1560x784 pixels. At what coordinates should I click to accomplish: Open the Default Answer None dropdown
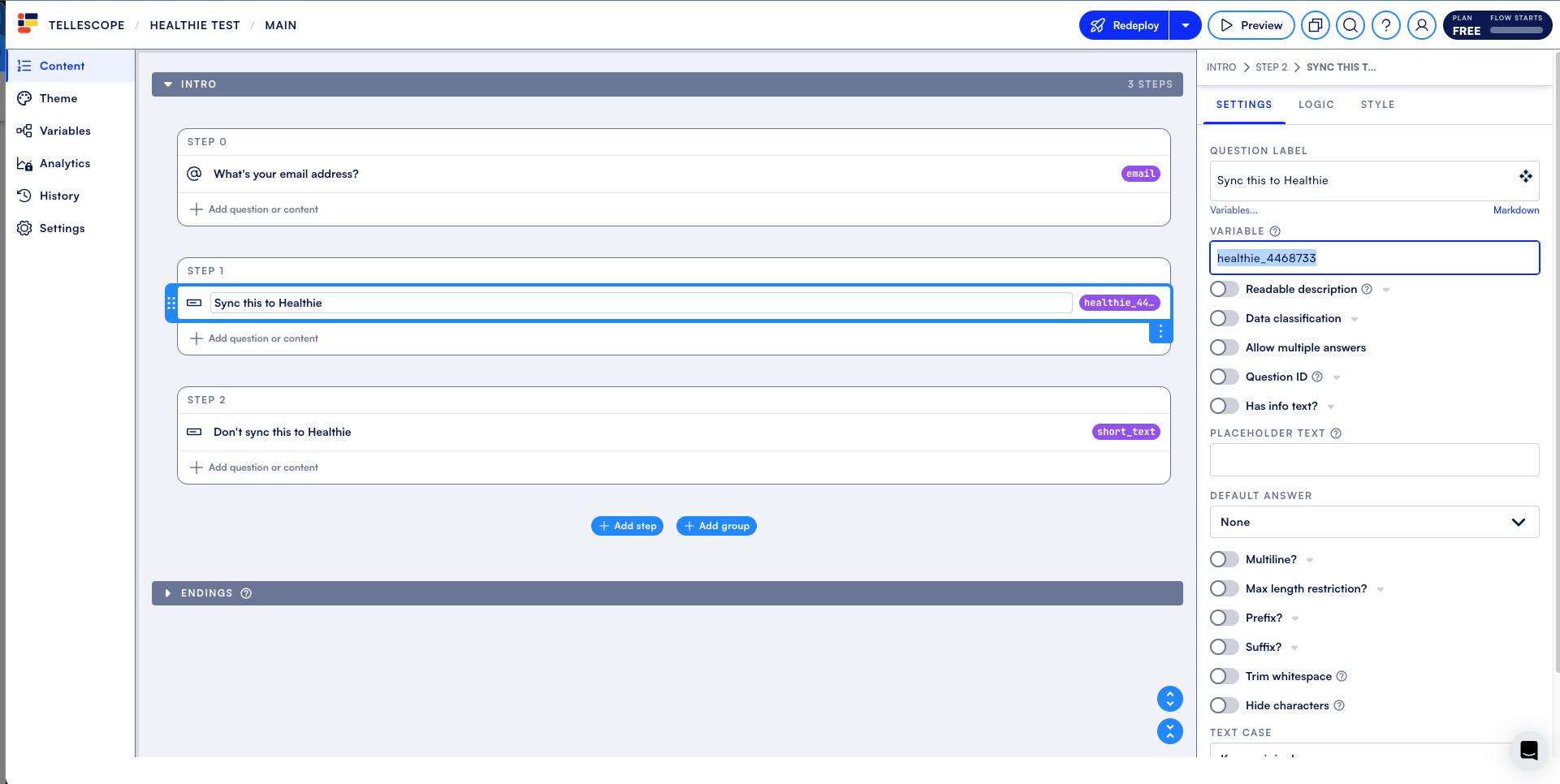tap(1374, 522)
